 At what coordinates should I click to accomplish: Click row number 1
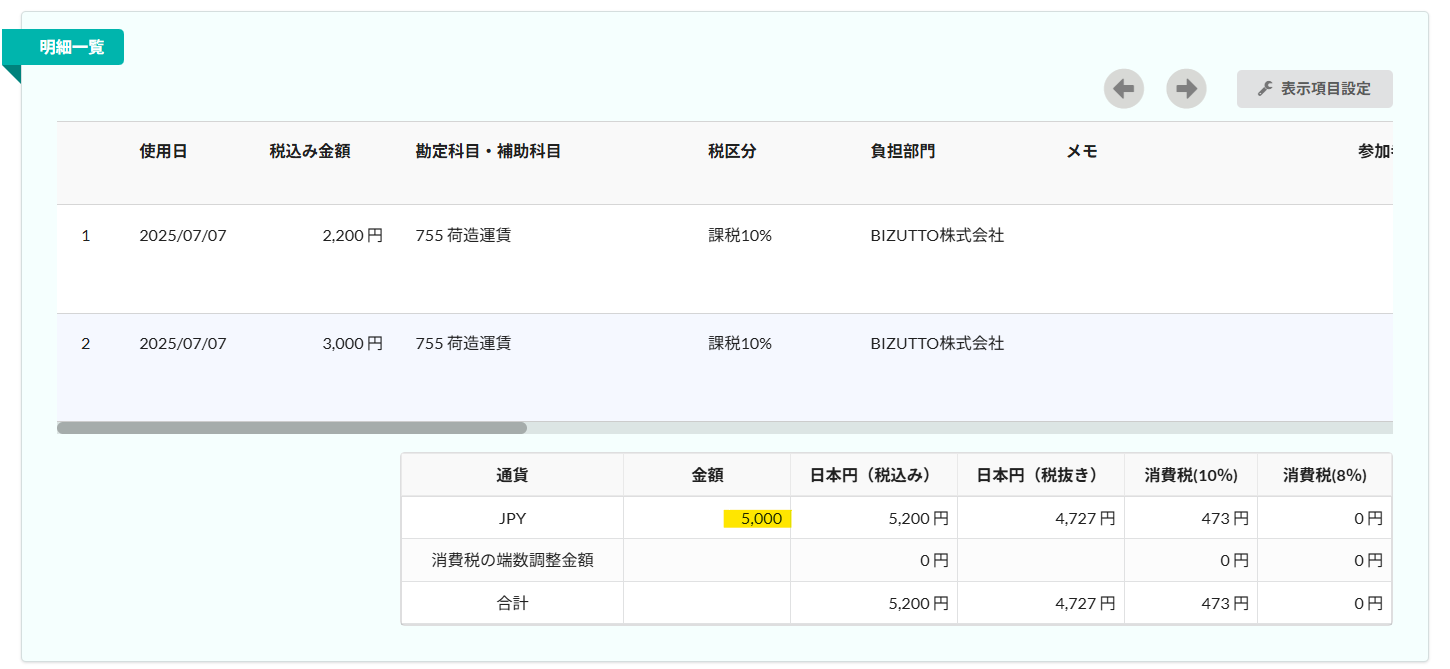point(86,236)
